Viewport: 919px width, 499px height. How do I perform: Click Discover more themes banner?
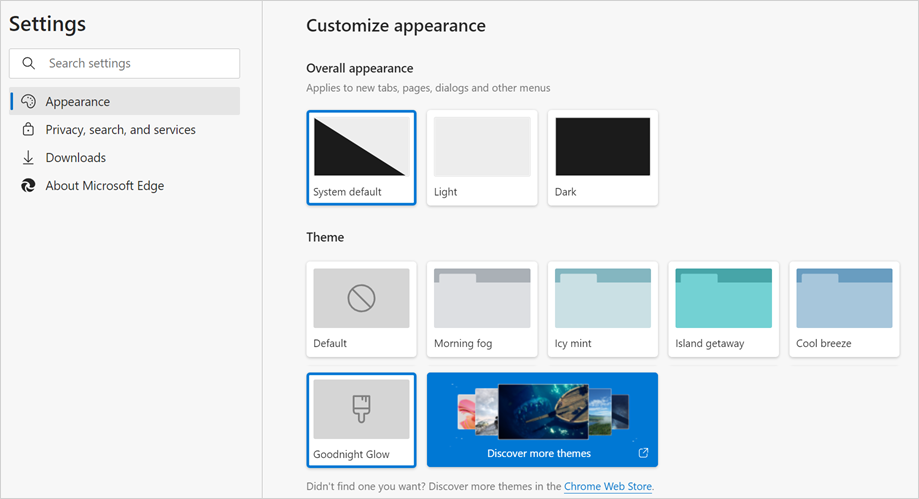tap(540, 419)
